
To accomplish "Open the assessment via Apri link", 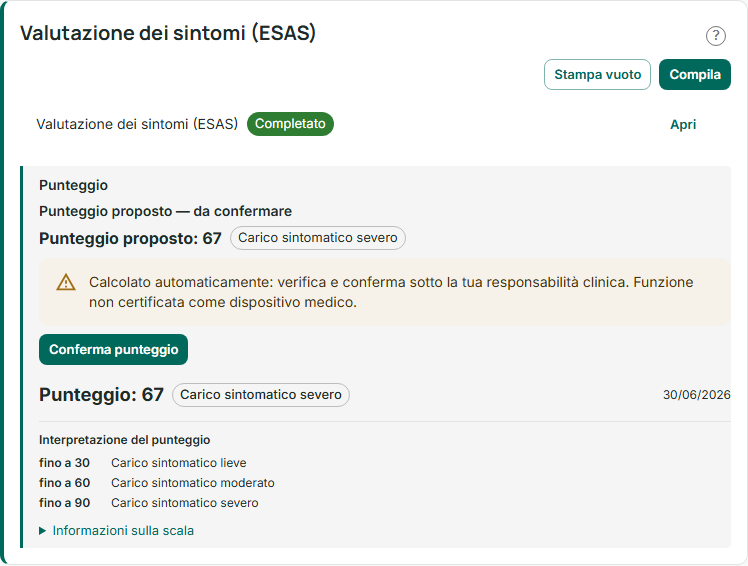I will coord(683,125).
